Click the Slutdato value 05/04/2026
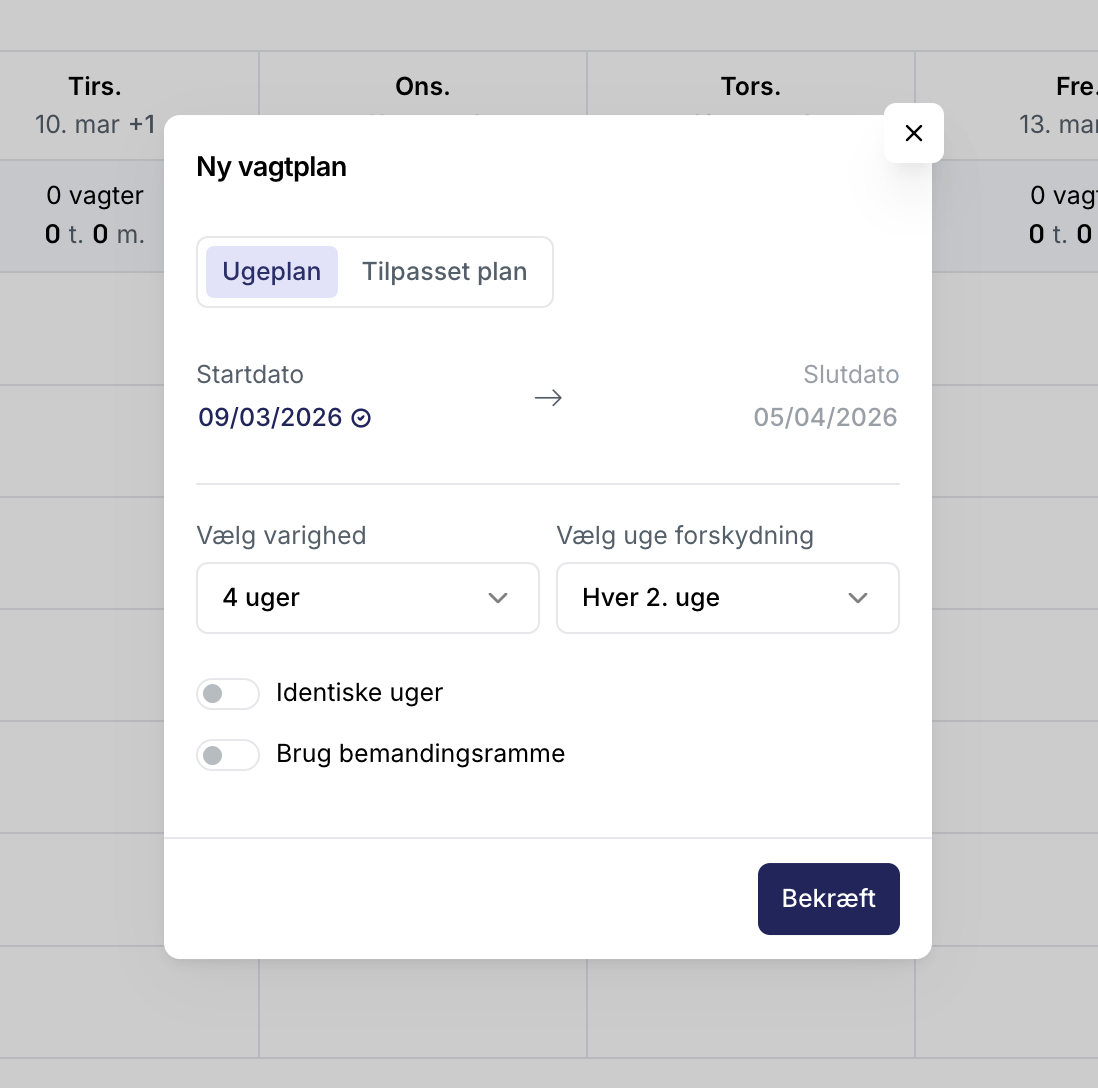This screenshot has width=1098, height=1088. coord(825,417)
